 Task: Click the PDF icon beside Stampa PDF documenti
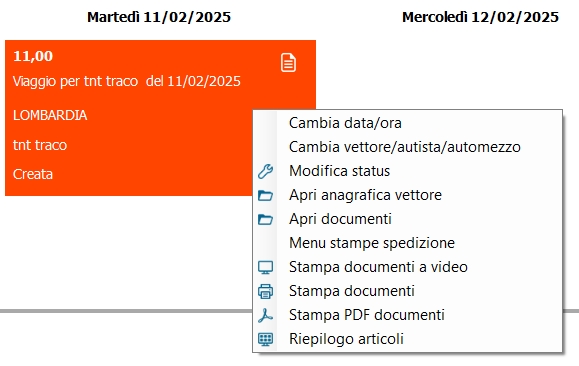[265, 315]
